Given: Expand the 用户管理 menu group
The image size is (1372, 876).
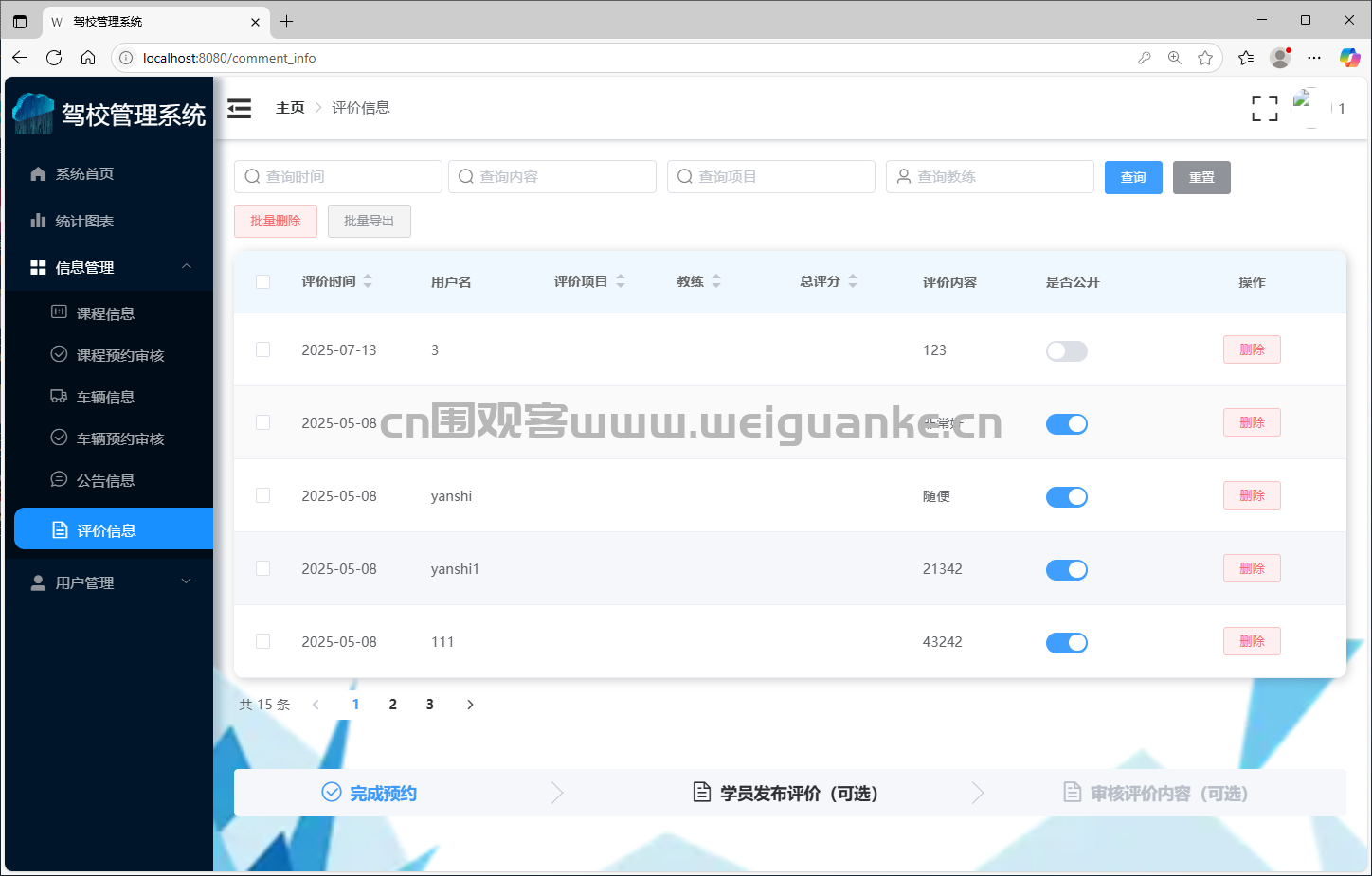Looking at the screenshot, I should coord(109,582).
